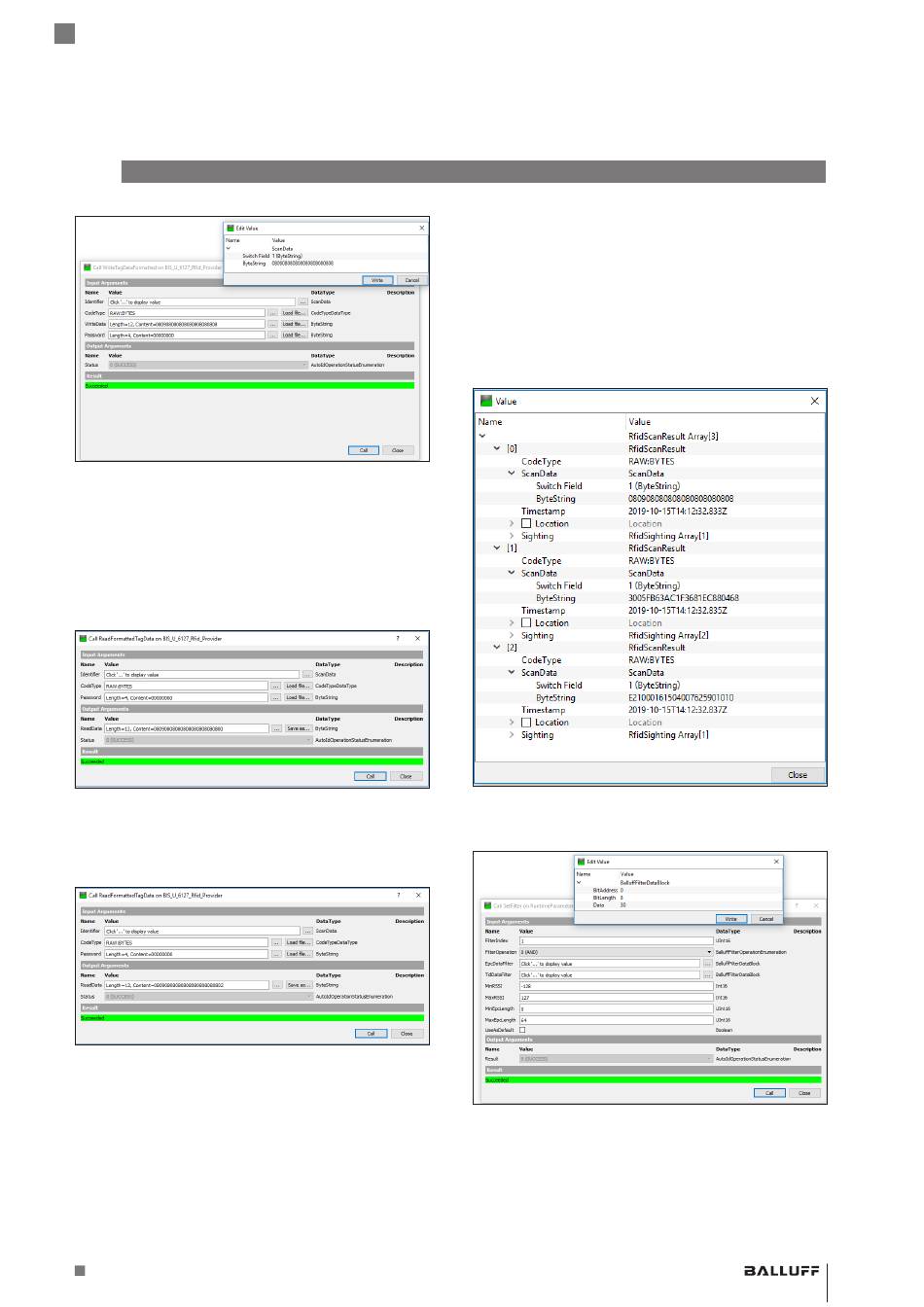Click the SetFilter dialog title icon
Viewport: 924px width, 1307px height.
(486, 905)
